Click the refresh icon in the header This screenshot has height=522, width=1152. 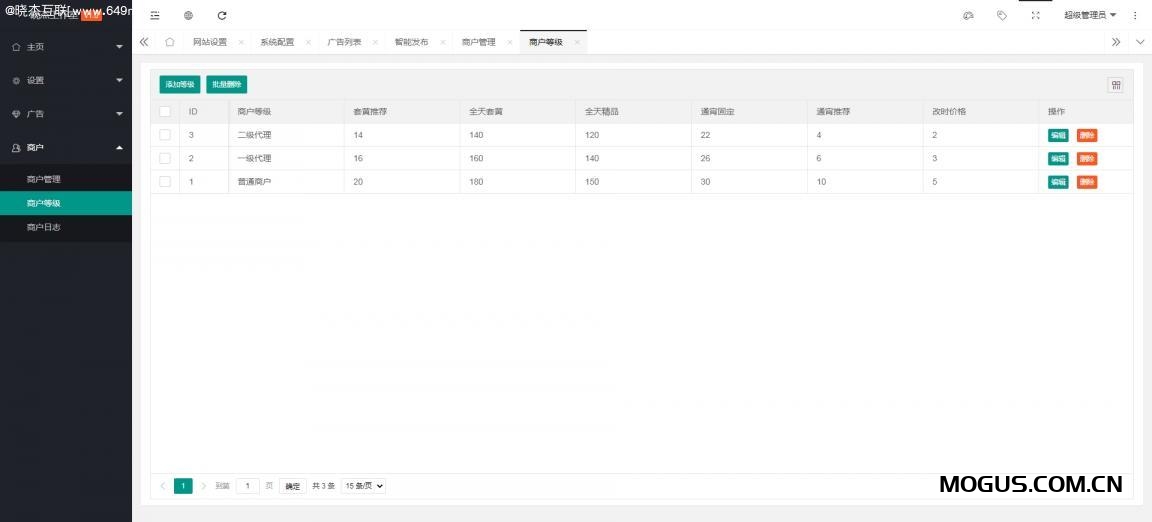[222, 15]
